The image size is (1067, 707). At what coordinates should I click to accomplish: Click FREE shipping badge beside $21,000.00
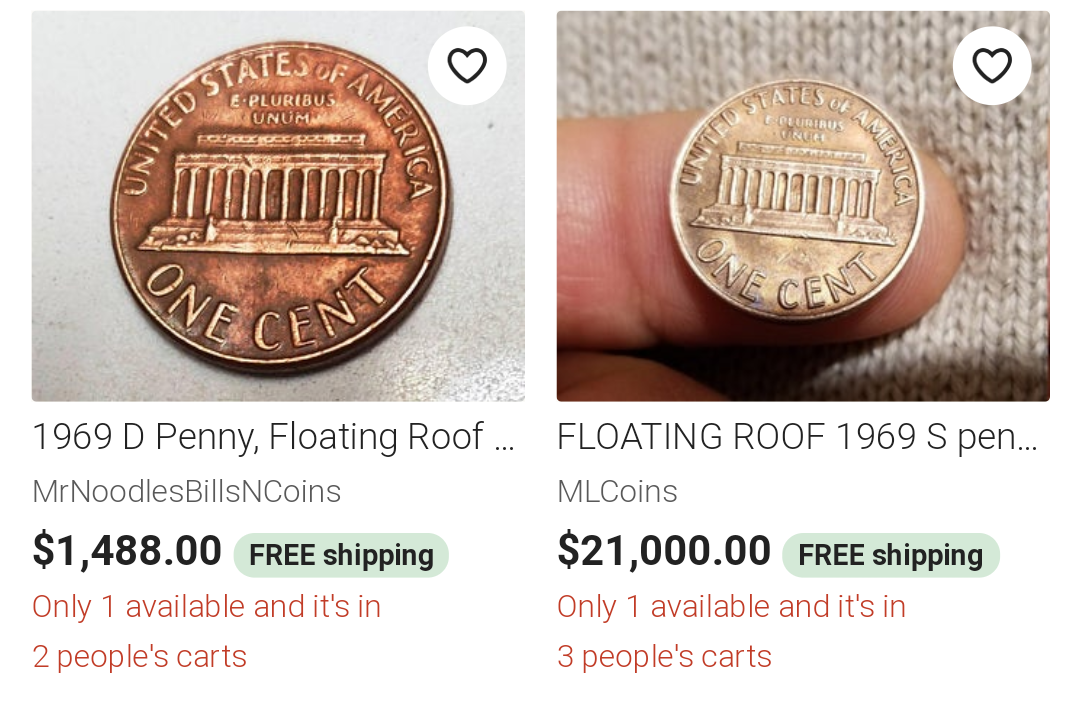(890, 555)
